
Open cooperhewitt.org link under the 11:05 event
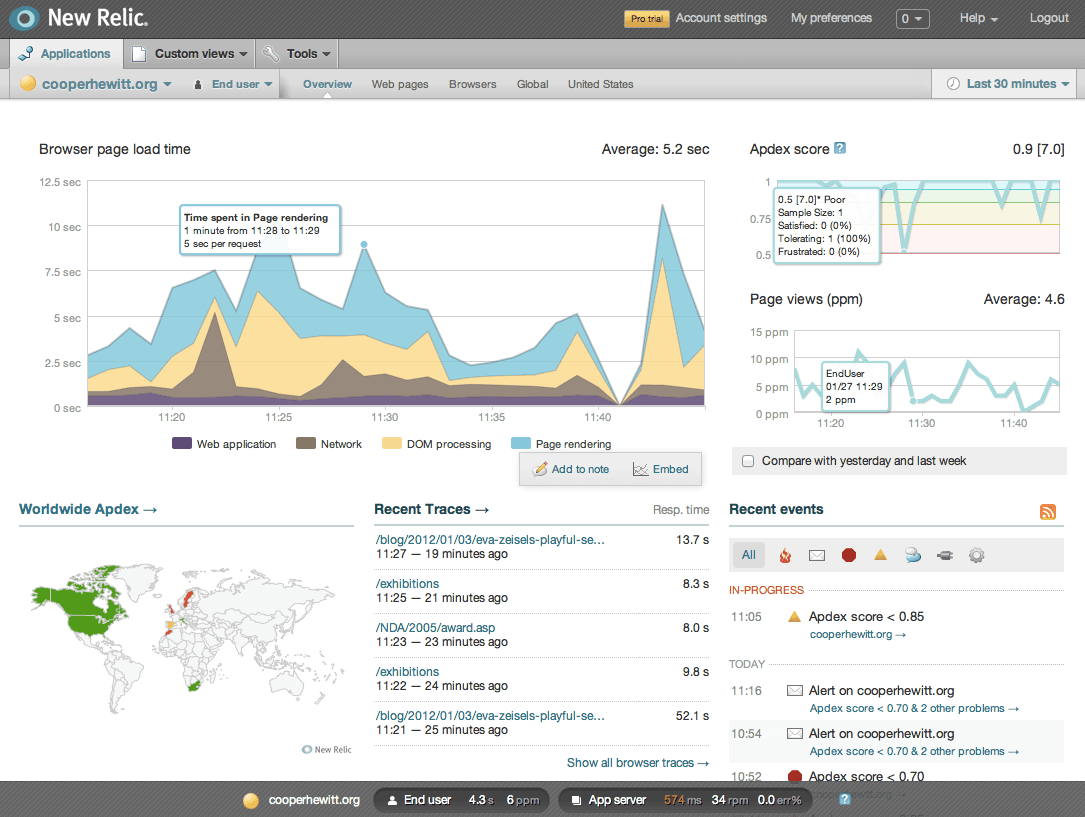(x=857, y=634)
